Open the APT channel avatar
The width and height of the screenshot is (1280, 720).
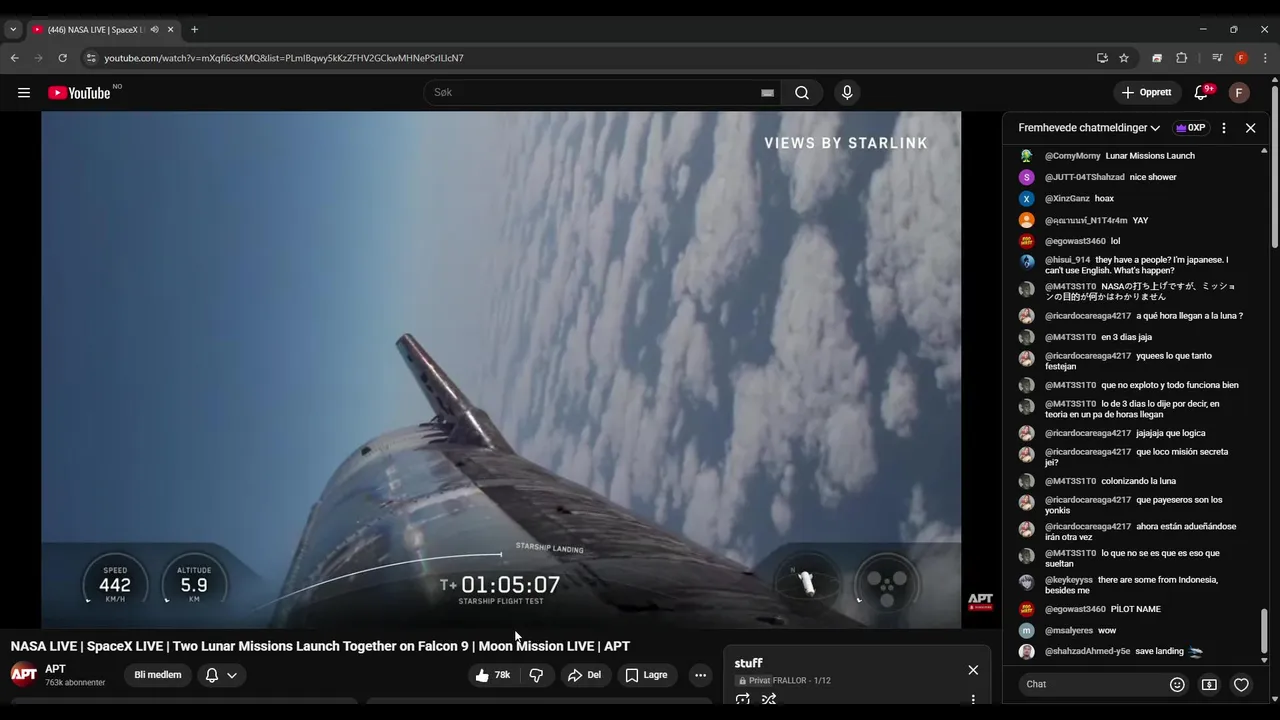coord(24,675)
